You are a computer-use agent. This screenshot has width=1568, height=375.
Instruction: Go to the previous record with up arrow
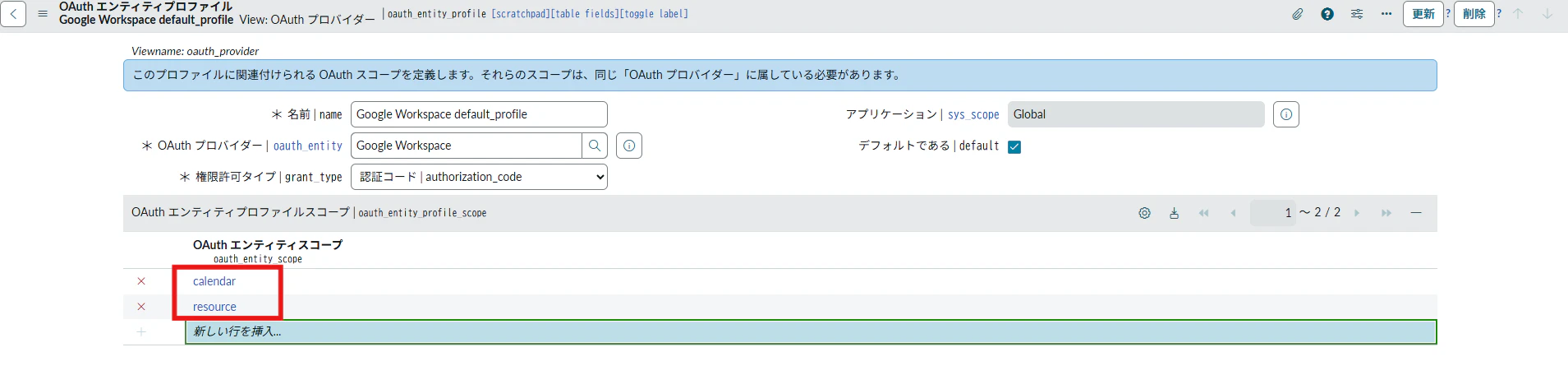pyautogui.click(x=1518, y=14)
